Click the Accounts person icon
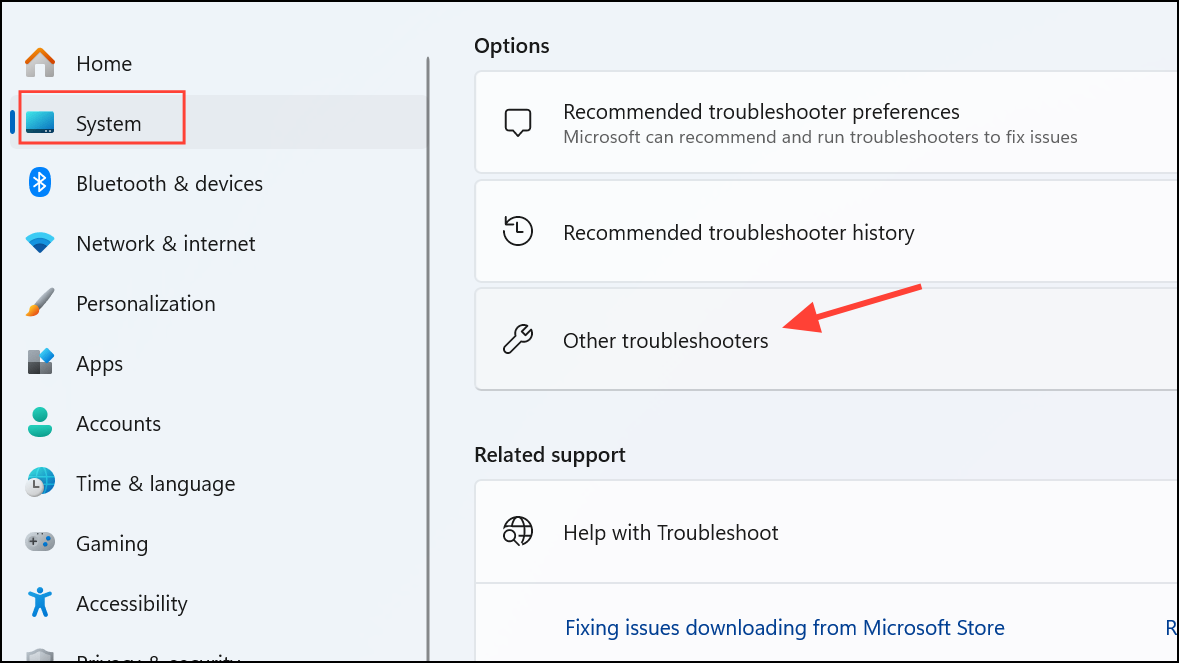Screen dimensions: 1179x663 40,422
